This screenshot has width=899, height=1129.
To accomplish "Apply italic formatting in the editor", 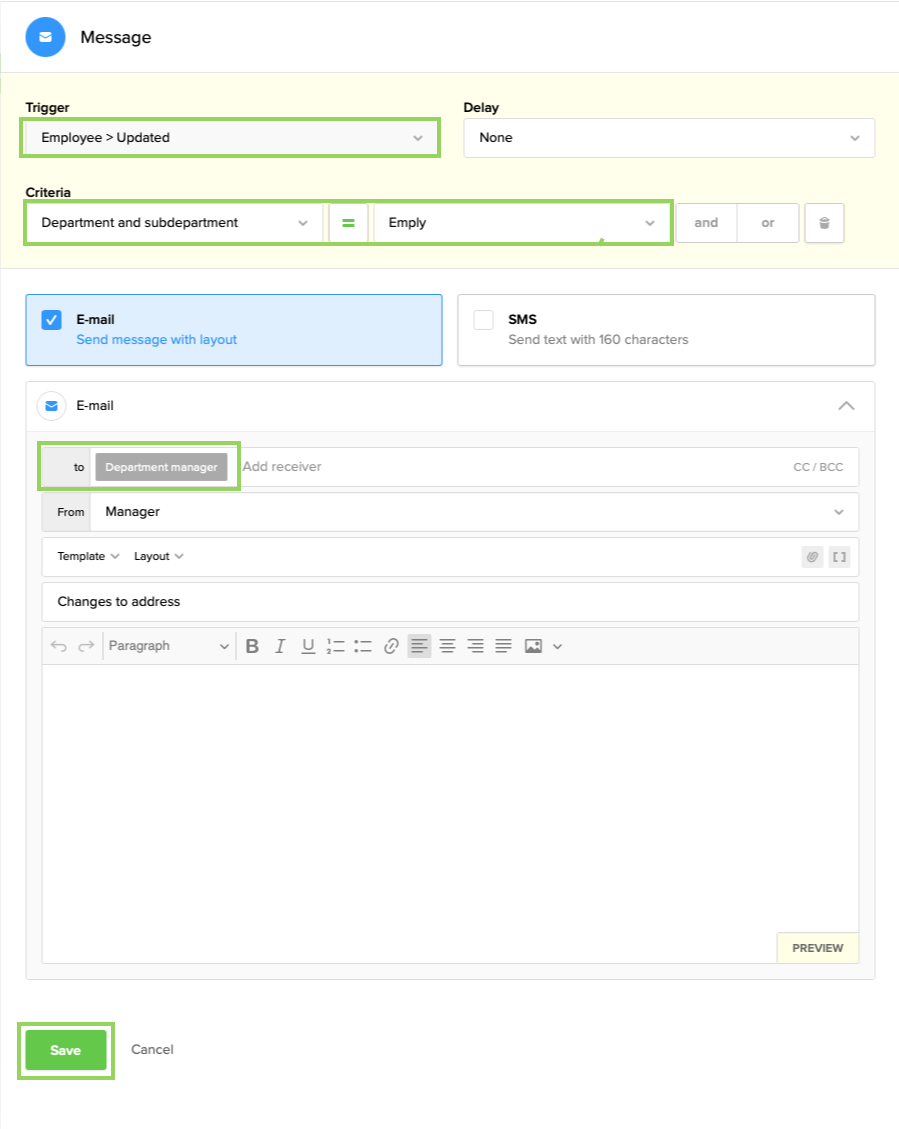I will 280,646.
